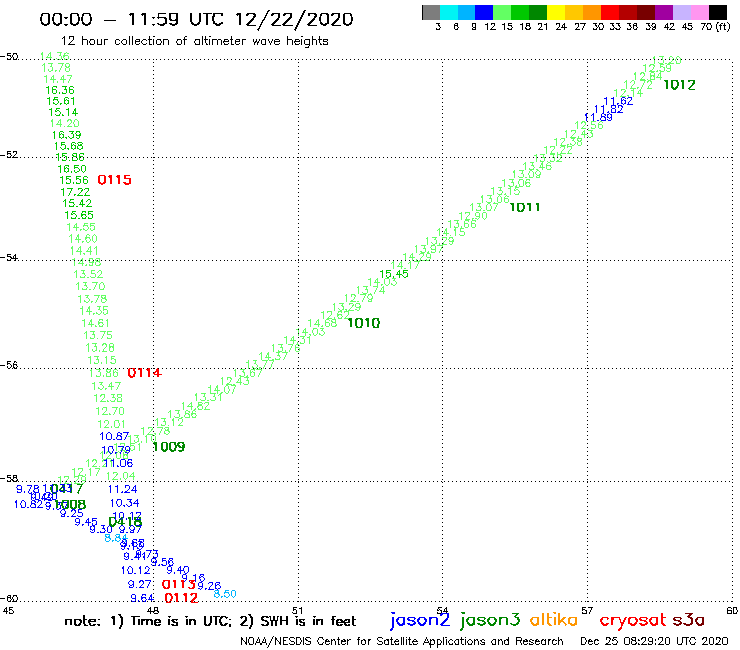Click the blue wave height value 10.34
The image size is (740, 650).
[x=124, y=503]
